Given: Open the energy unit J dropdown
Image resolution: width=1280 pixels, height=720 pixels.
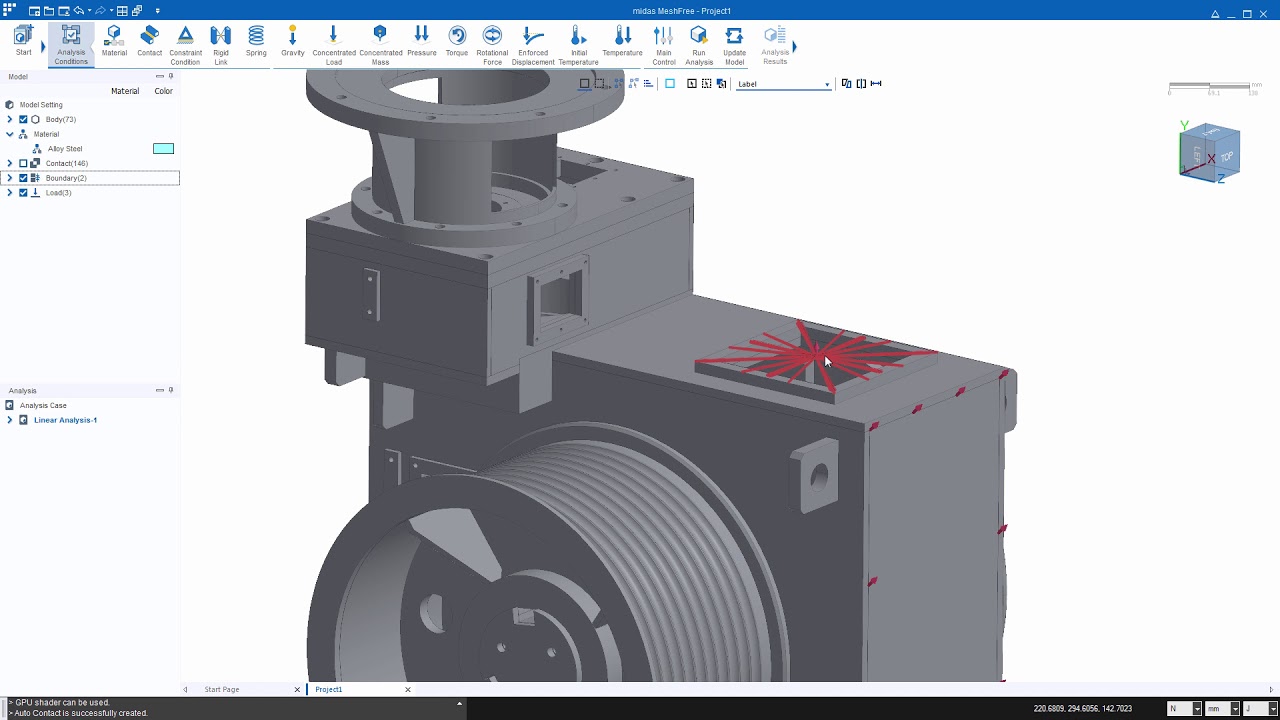Looking at the screenshot, I should click(1272, 708).
